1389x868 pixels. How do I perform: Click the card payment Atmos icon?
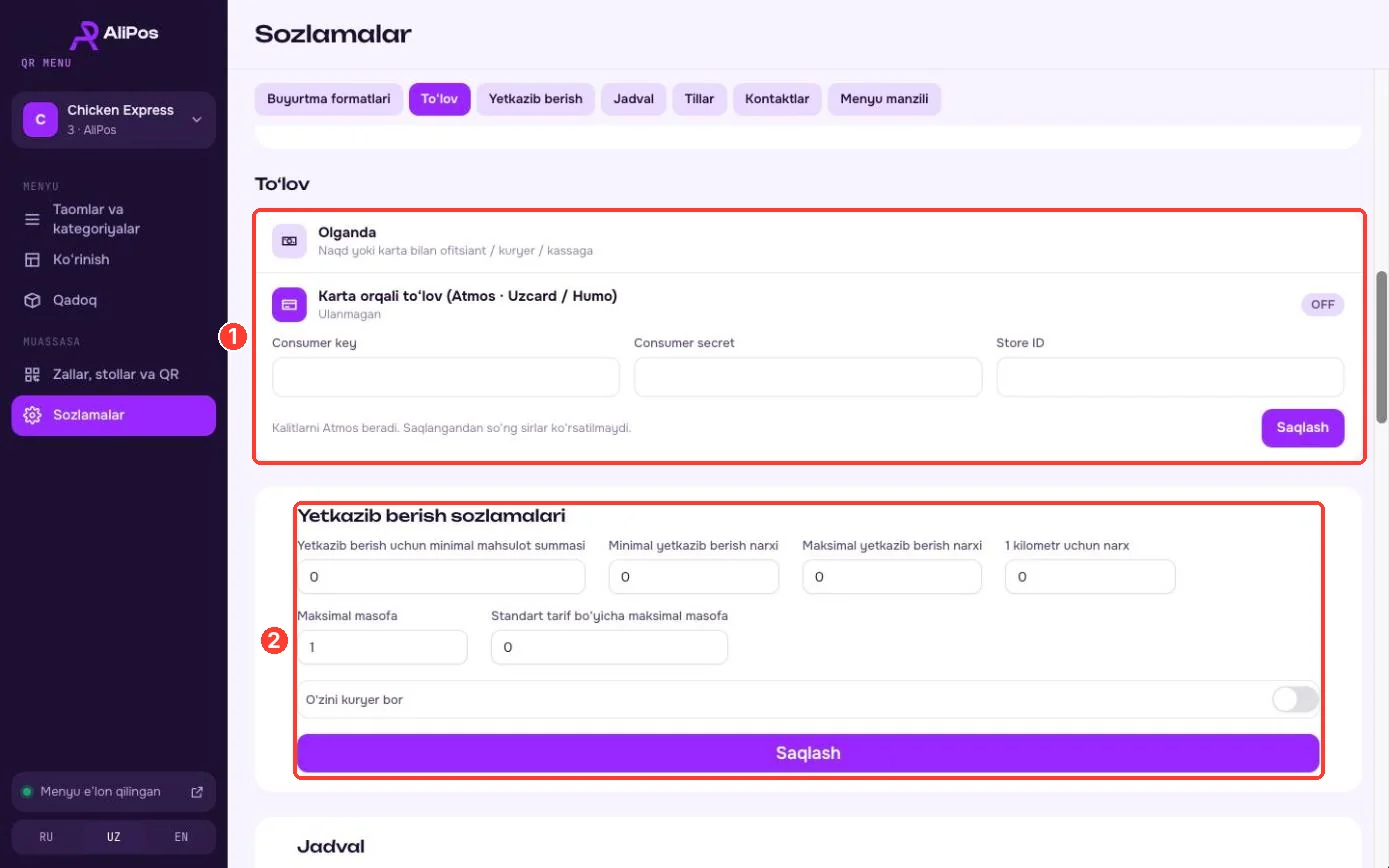[289, 305]
